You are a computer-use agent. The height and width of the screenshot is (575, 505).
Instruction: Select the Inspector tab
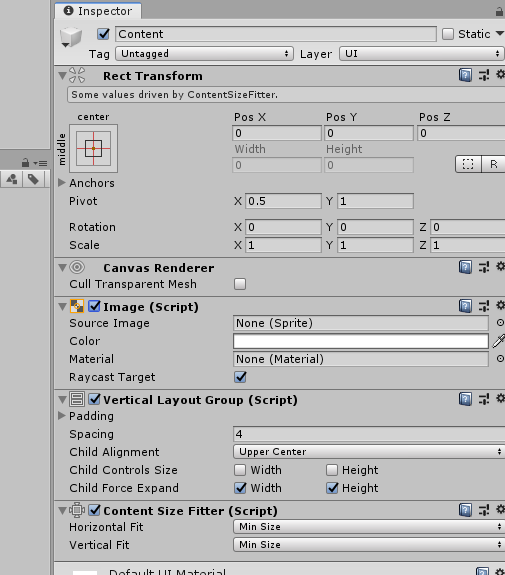click(x=98, y=11)
